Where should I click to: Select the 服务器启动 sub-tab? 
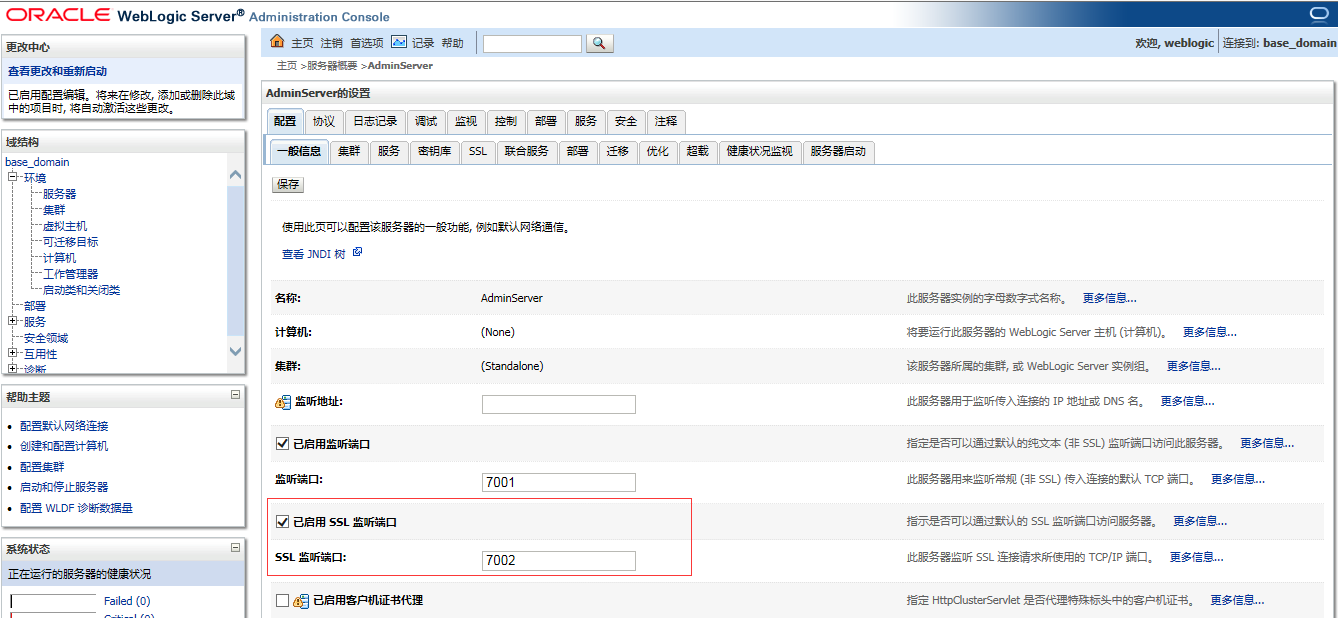[x=838, y=151]
